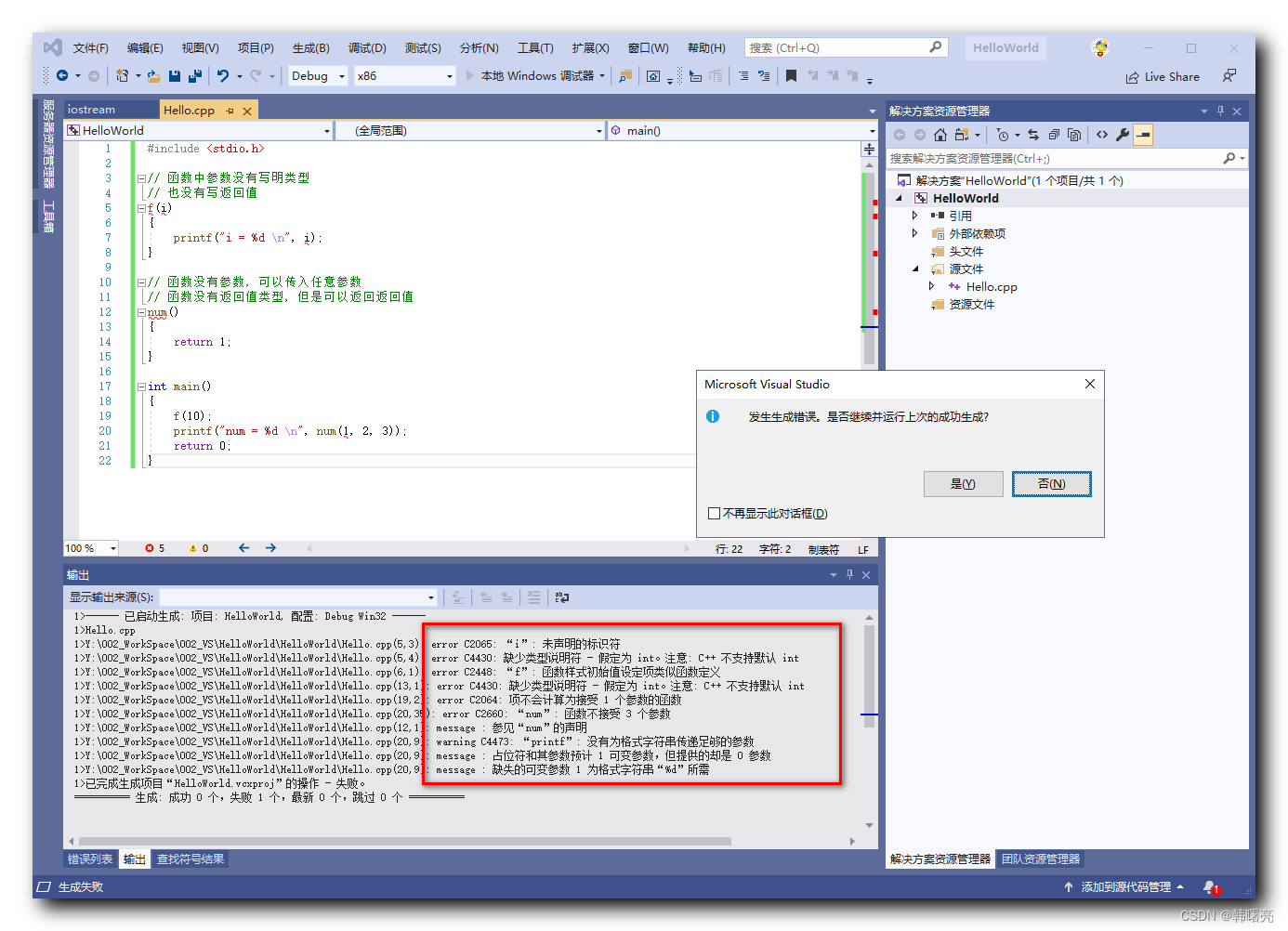Click the errors count indicator showing 5
This screenshot has width=1288, height=931.
click(155, 548)
